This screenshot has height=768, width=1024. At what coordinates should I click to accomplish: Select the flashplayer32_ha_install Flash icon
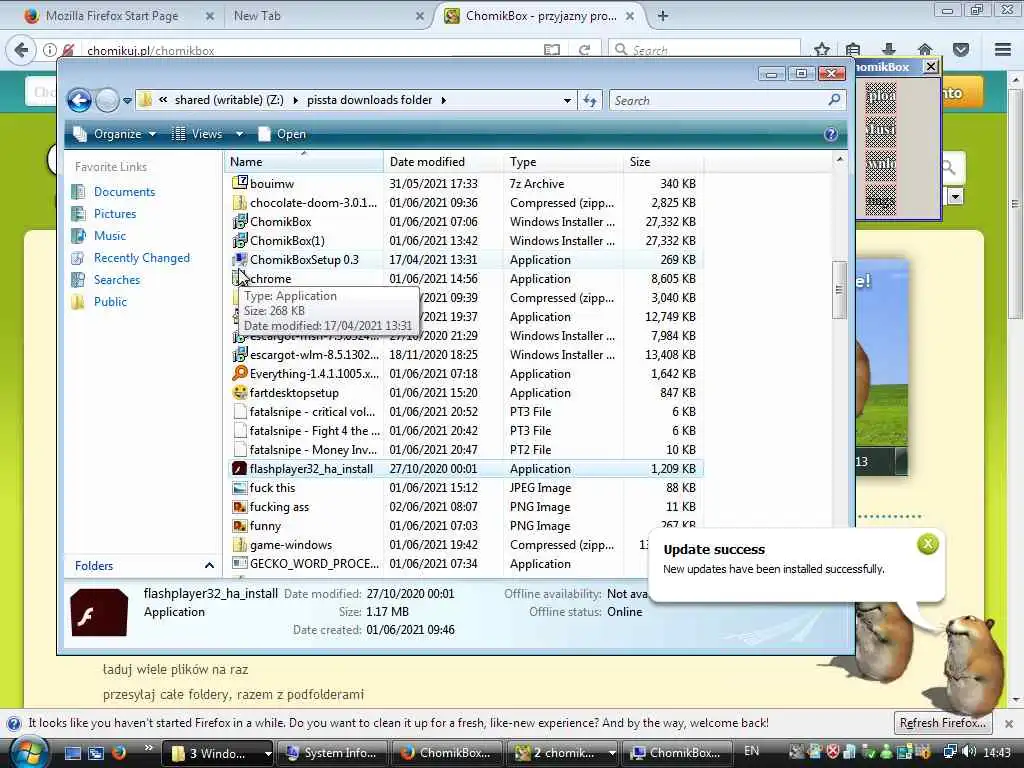[x=240, y=469]
